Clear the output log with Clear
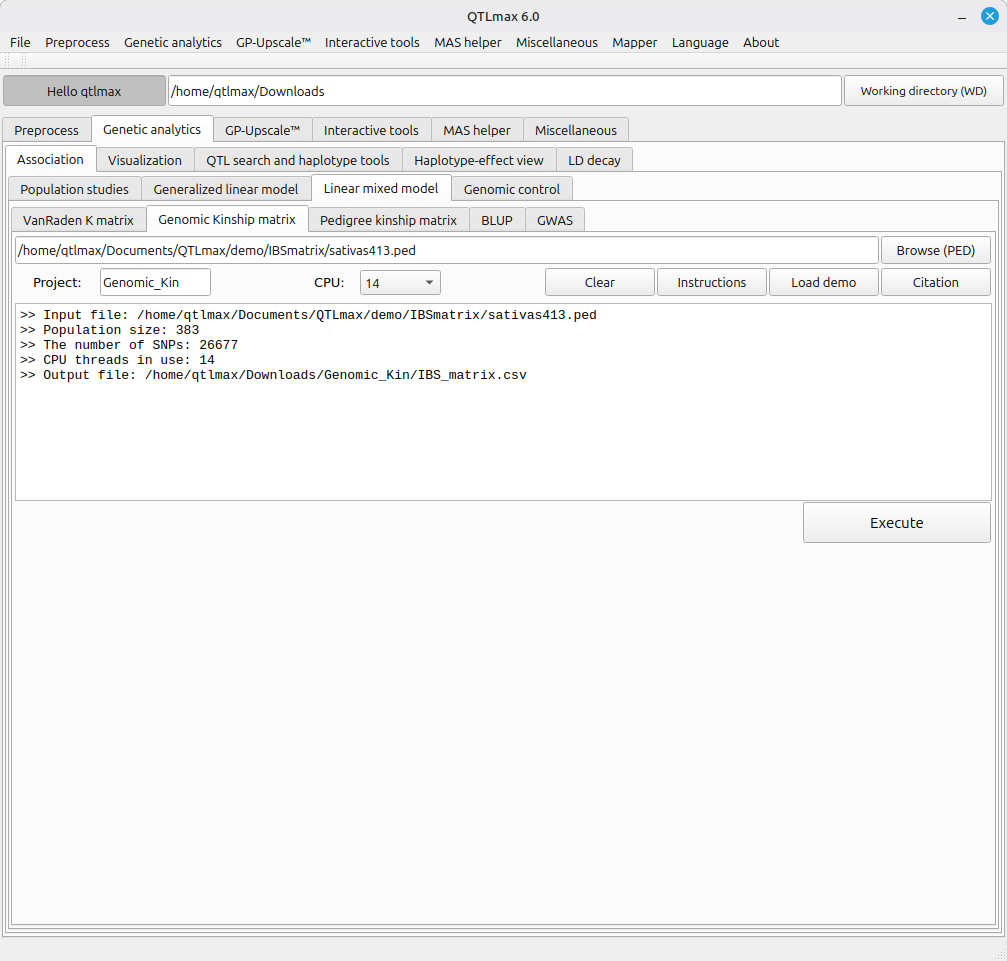Screen dimensions: 1007x961 click(599, 283)
